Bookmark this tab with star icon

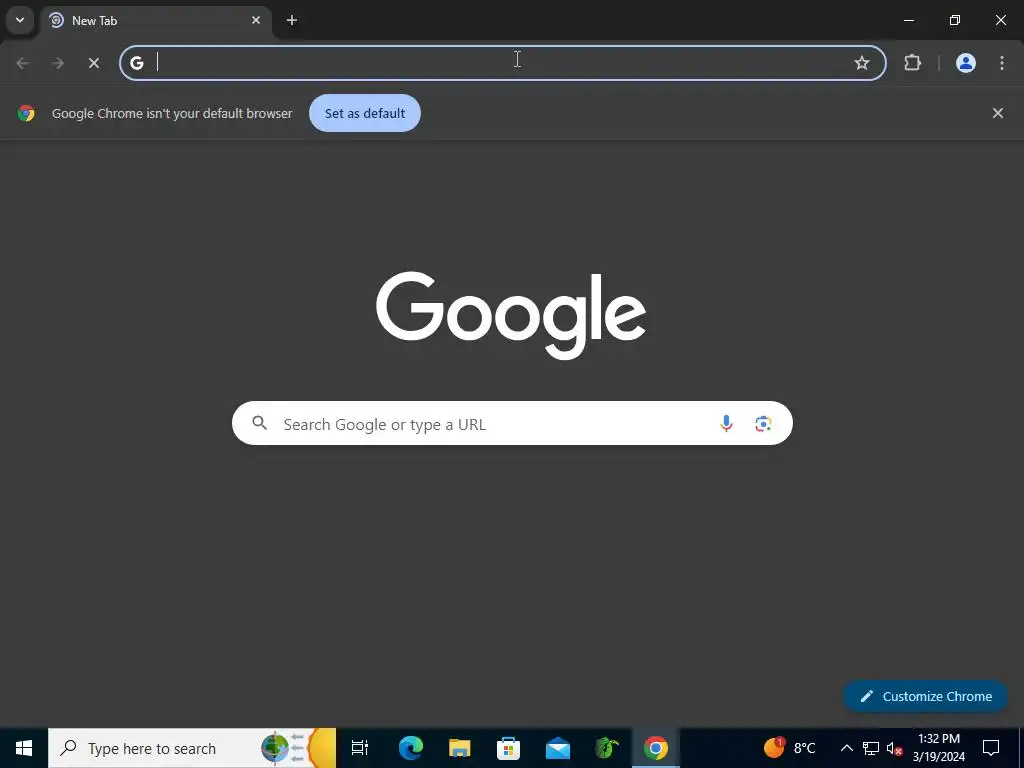(x=862, y=63)
